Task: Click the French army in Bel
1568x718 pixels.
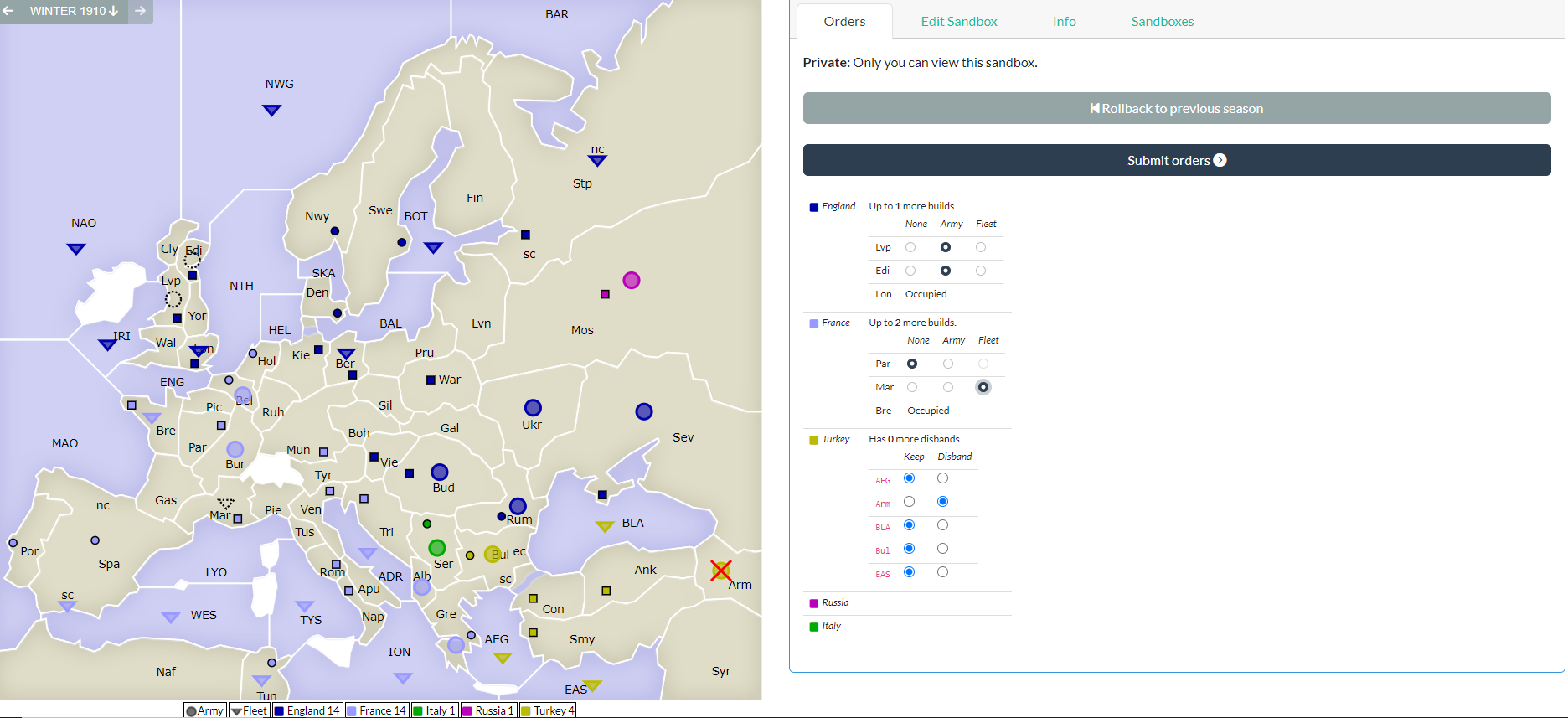Action: pyautogui.click(x=243, y=395)
